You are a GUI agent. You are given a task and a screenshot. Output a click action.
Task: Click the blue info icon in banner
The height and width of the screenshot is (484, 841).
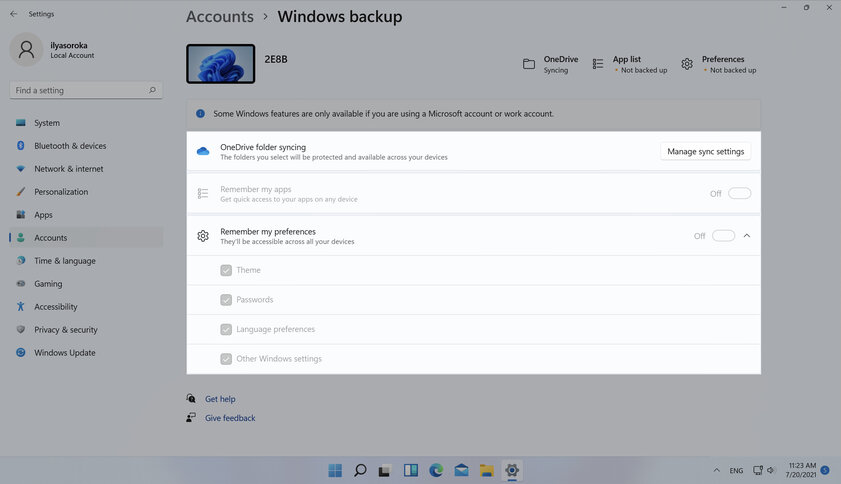click(x=201, y=114)
